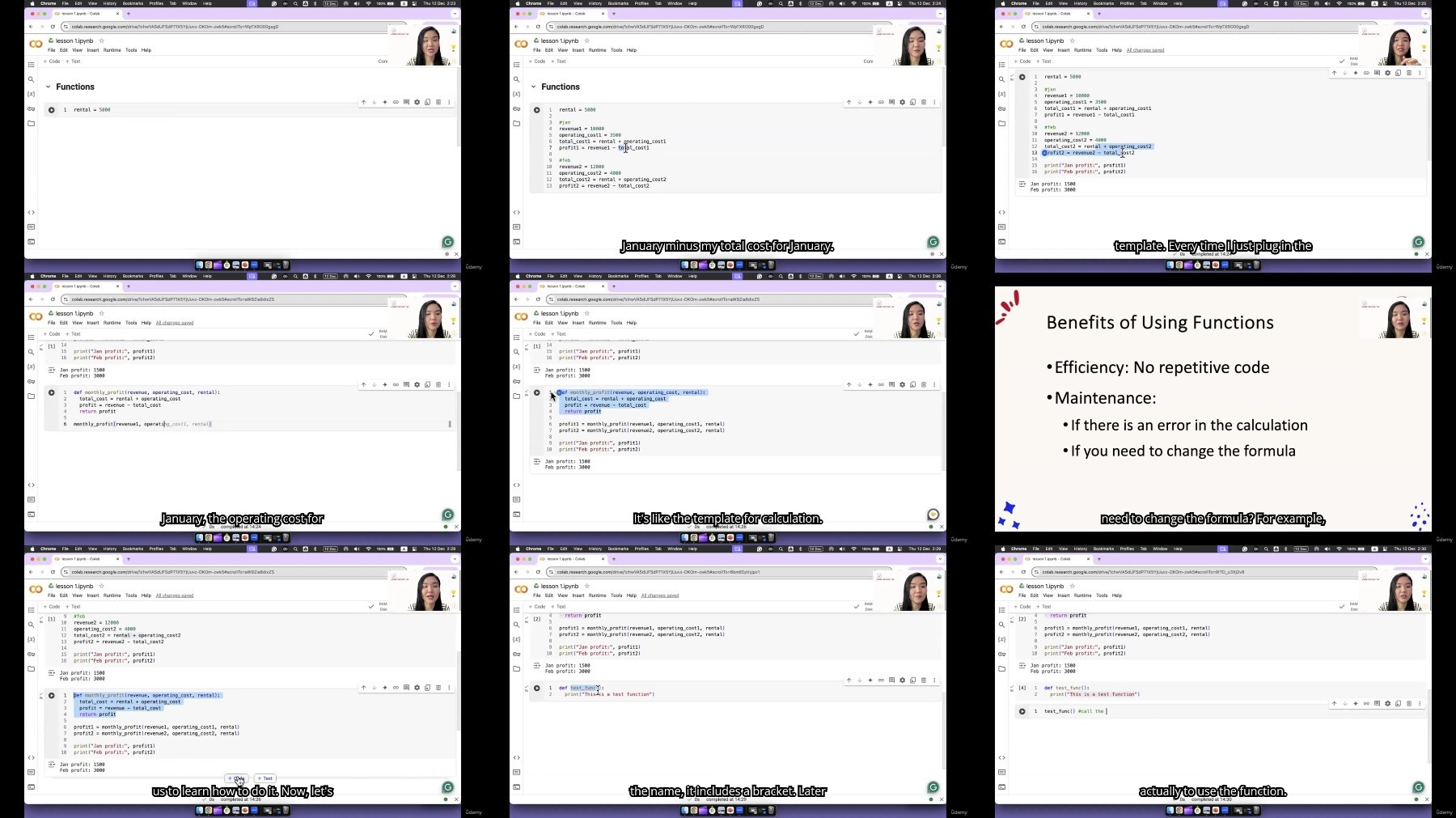Image resolution: width=1456 pixels, height=818 pixels.
Task: Click Trash in the Dock, "use the function" frame
Action: pyautogui.click(x=1256, y=810)
